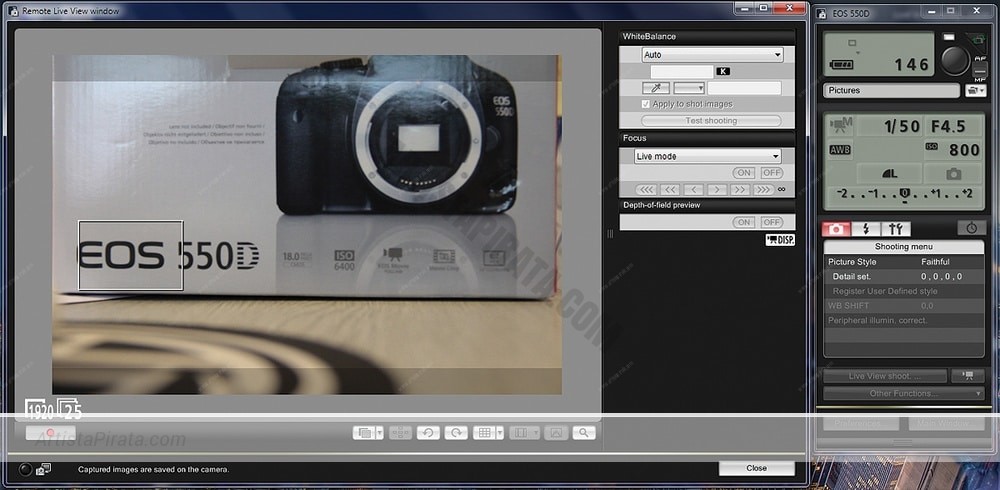The height and width of the screenshot is (490, 1000).
Task: Select the WB SHIFT row
Action: pyautogui.click(x=904, y=306)
